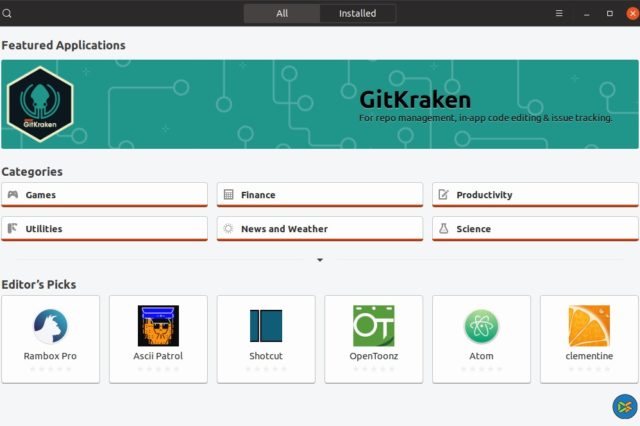Click the OpenToonz name label
This screenshot has width=640, height=426.
(x=374, y=356)
